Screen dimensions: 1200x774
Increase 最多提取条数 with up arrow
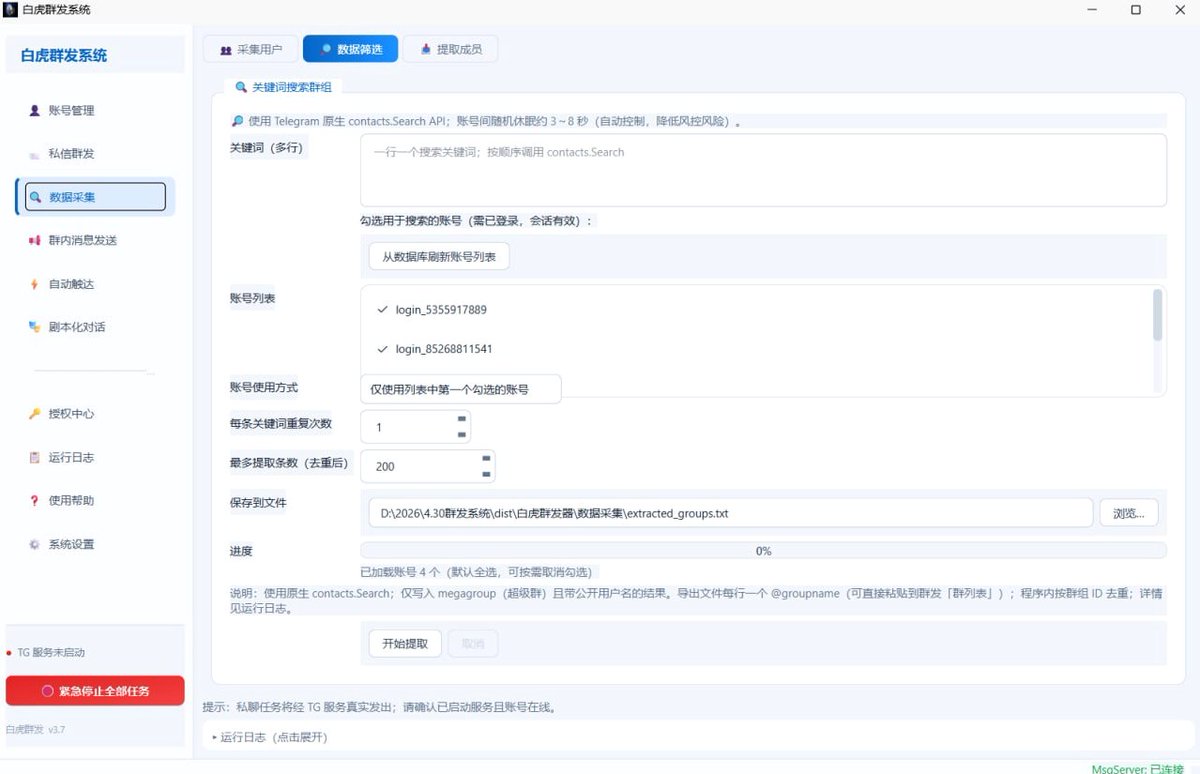(486, 458)
